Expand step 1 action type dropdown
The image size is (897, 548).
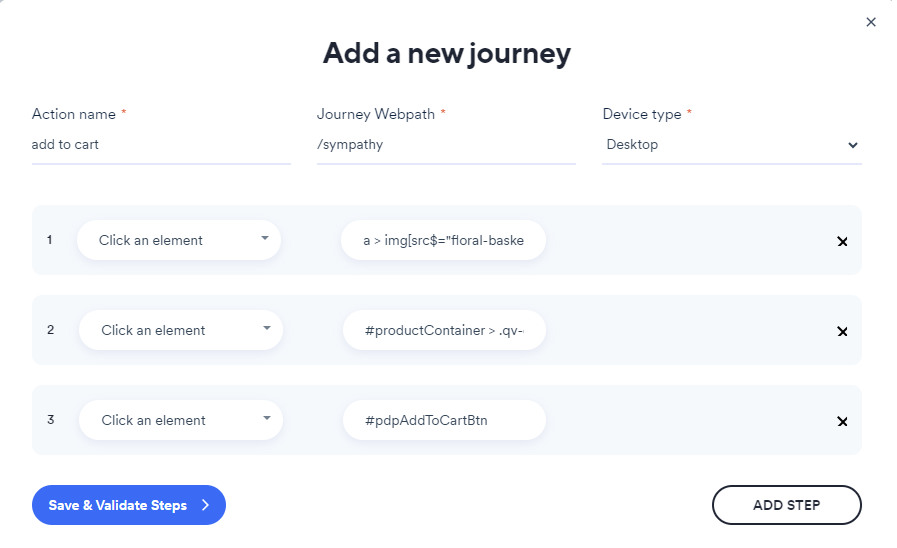point(179,240)
